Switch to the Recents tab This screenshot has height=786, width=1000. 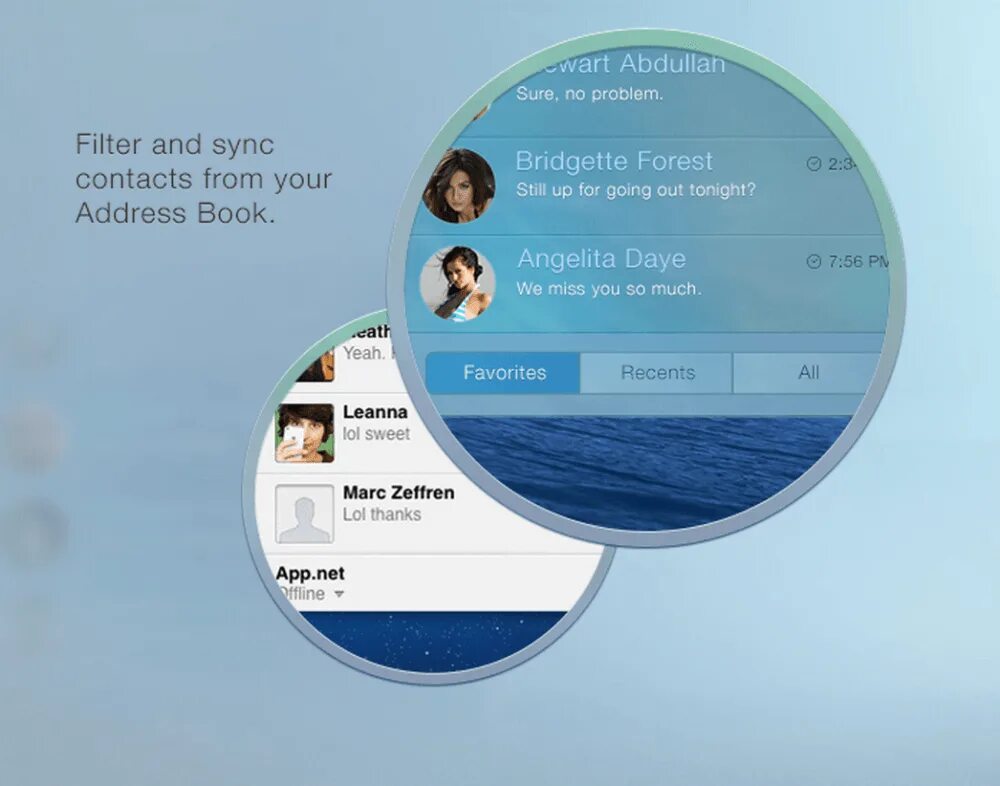[657, 373]
